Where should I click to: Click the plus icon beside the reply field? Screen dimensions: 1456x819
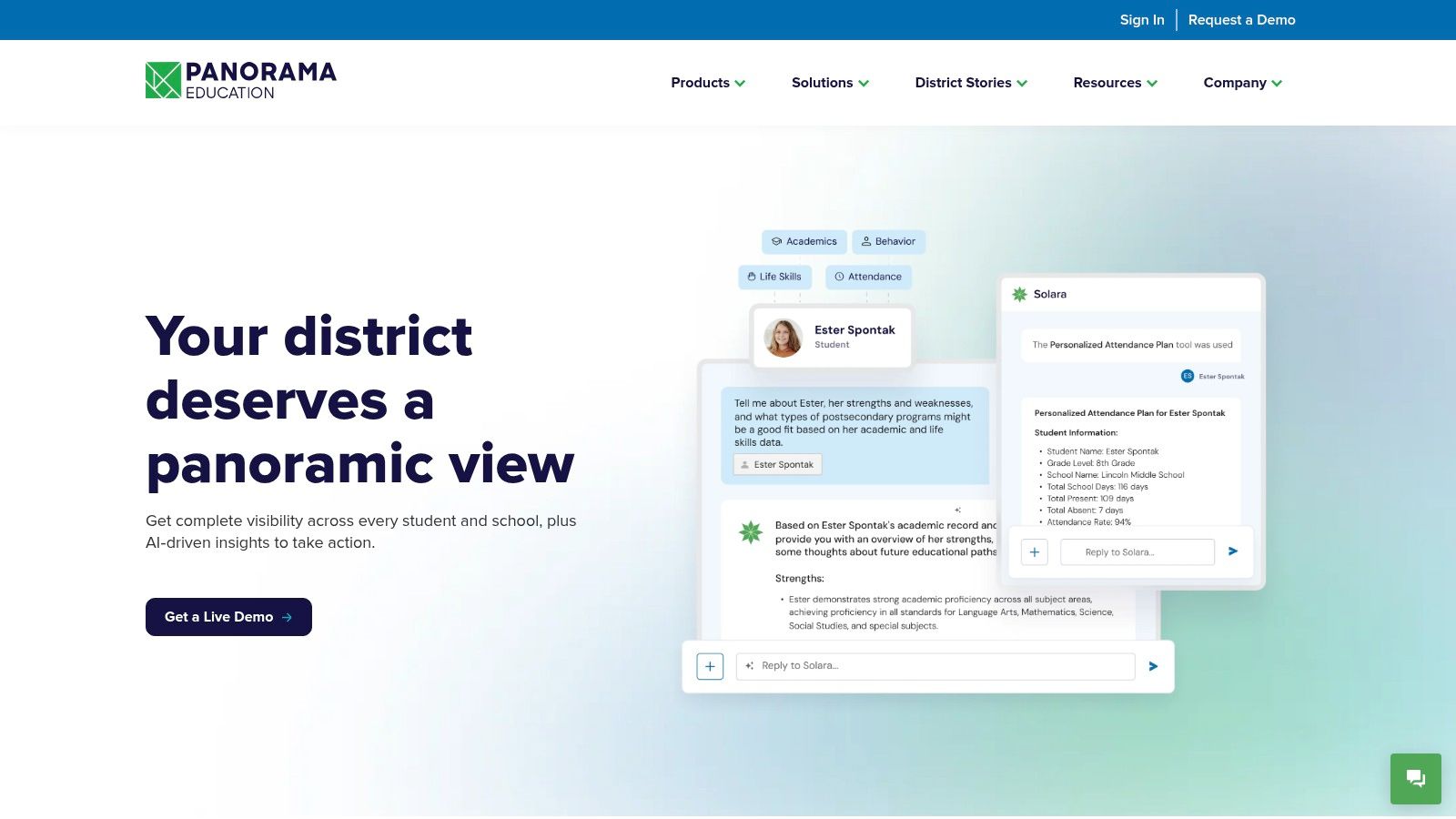tap(710, 666)
